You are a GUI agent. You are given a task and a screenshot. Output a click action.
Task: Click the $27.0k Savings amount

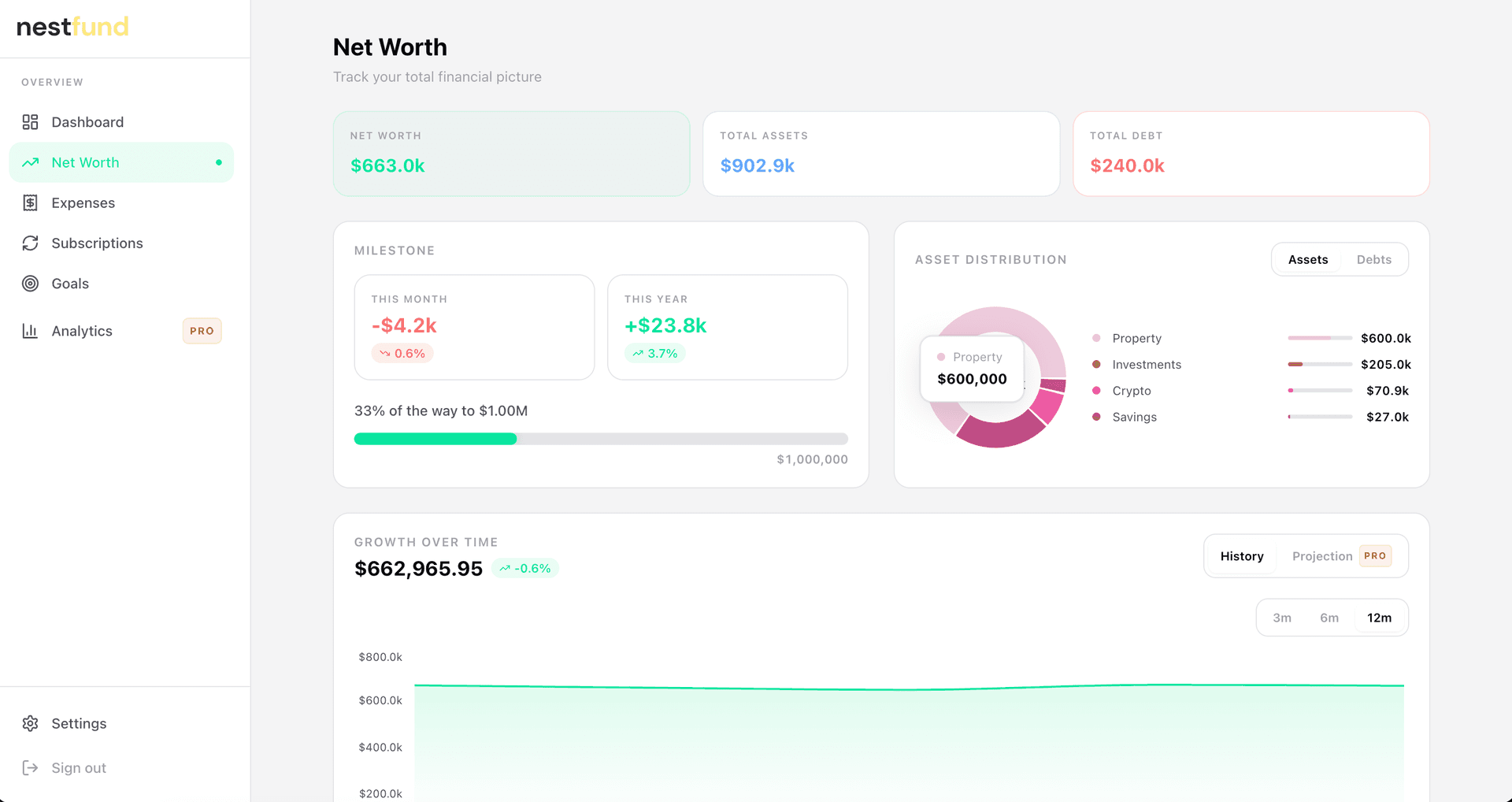click(1388, 417)
